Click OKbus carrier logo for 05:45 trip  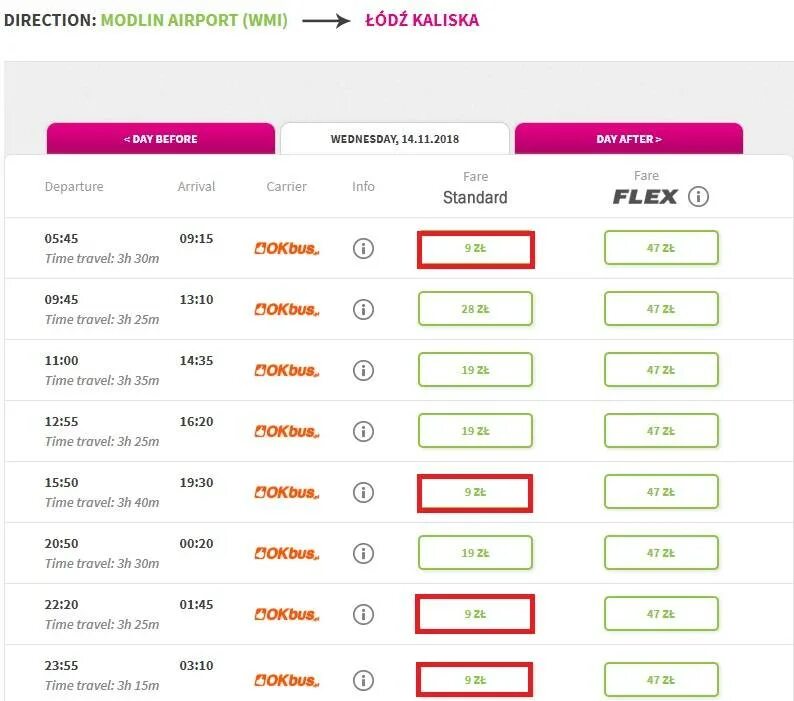tap(286, 249)
